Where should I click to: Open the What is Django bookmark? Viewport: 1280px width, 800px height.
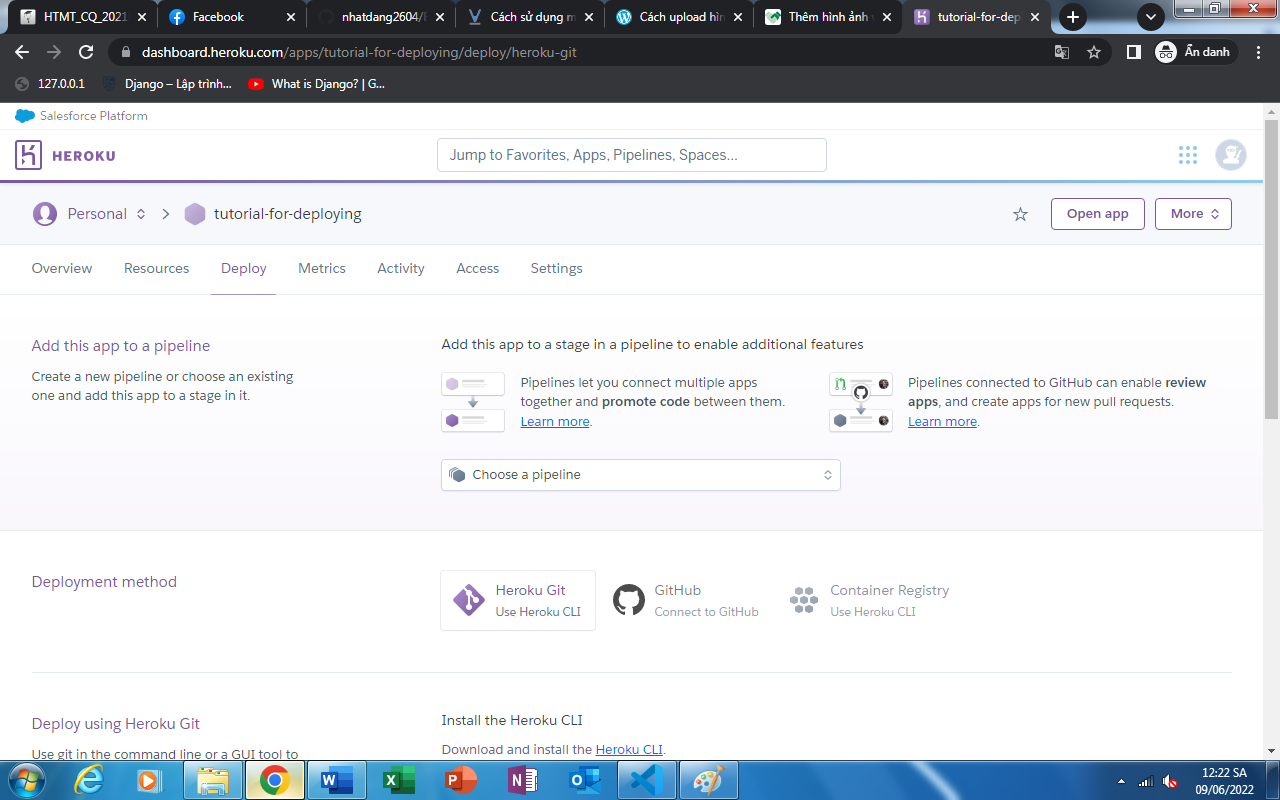(x=316, y=84)
